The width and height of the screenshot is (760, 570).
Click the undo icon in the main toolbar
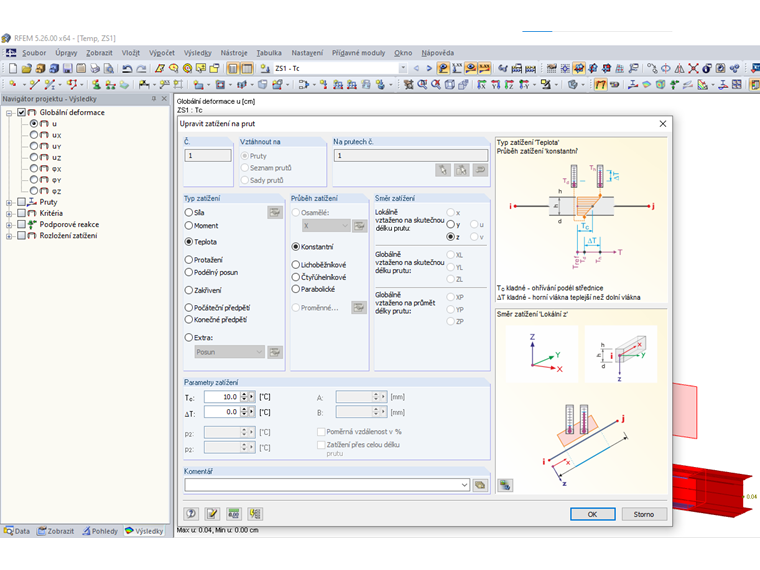[127, 69]
